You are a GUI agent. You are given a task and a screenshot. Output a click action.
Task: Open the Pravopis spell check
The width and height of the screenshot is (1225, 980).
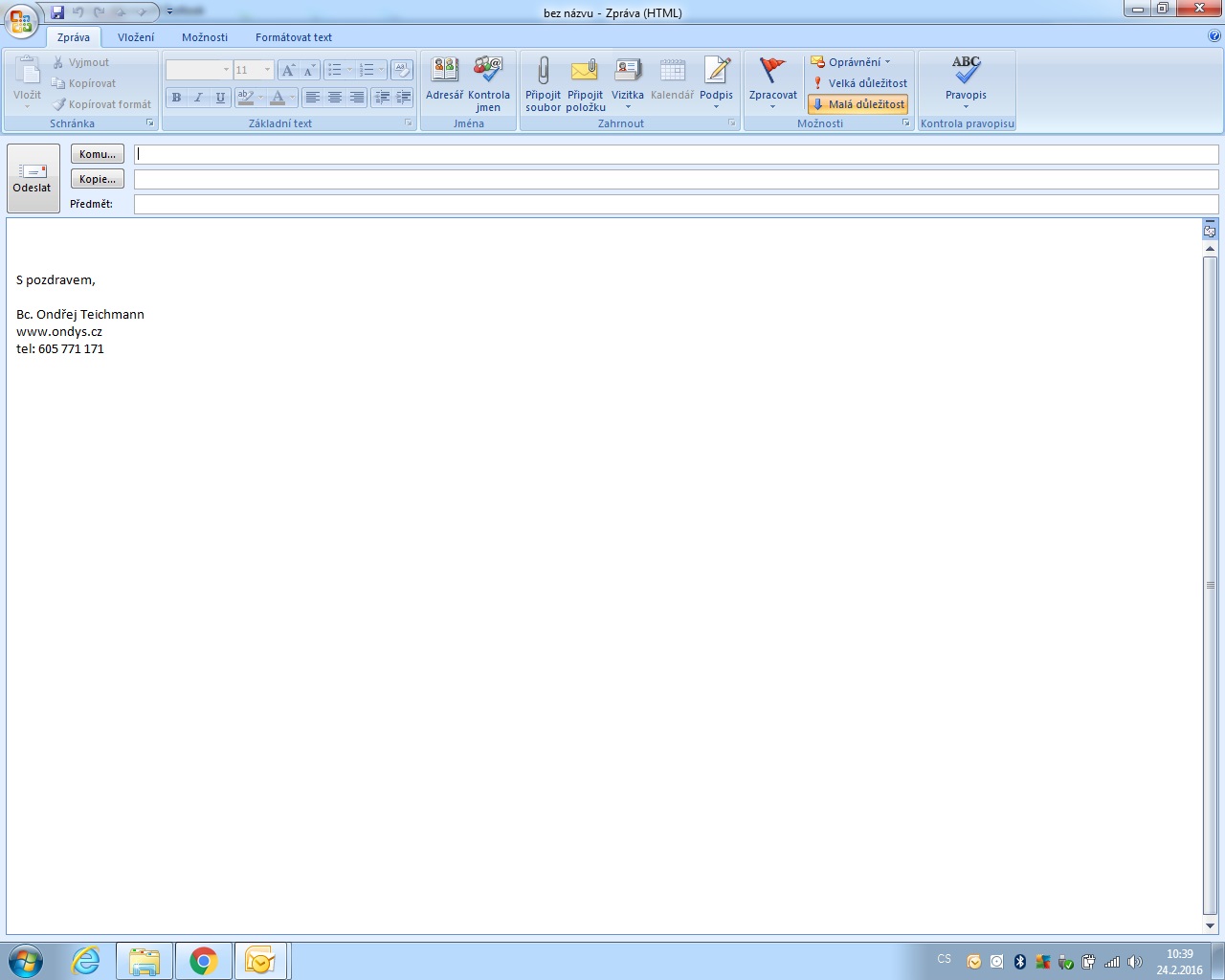tap(966, 72)
